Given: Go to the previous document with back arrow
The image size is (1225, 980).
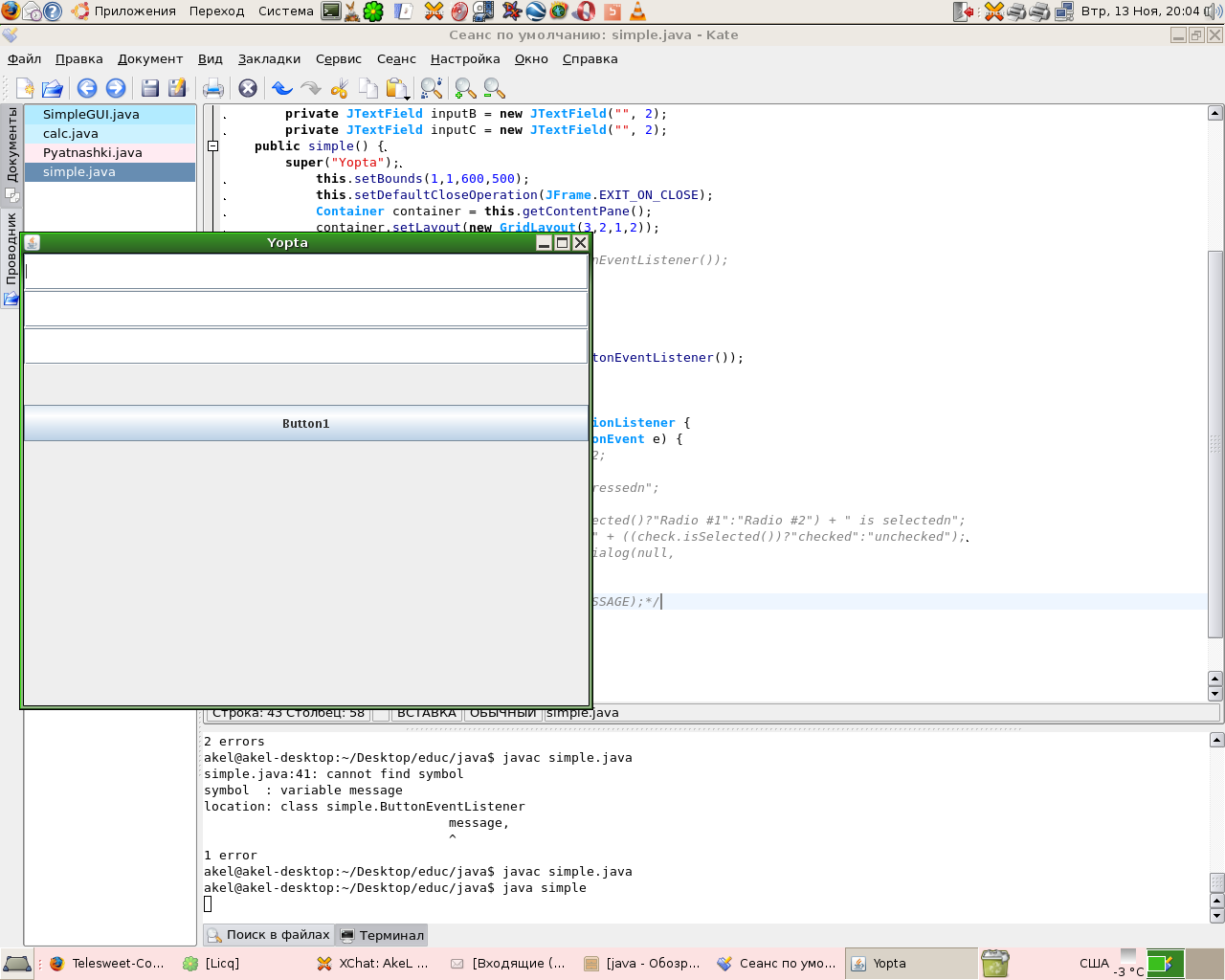Looking at the screenshot, I should 87,89.
